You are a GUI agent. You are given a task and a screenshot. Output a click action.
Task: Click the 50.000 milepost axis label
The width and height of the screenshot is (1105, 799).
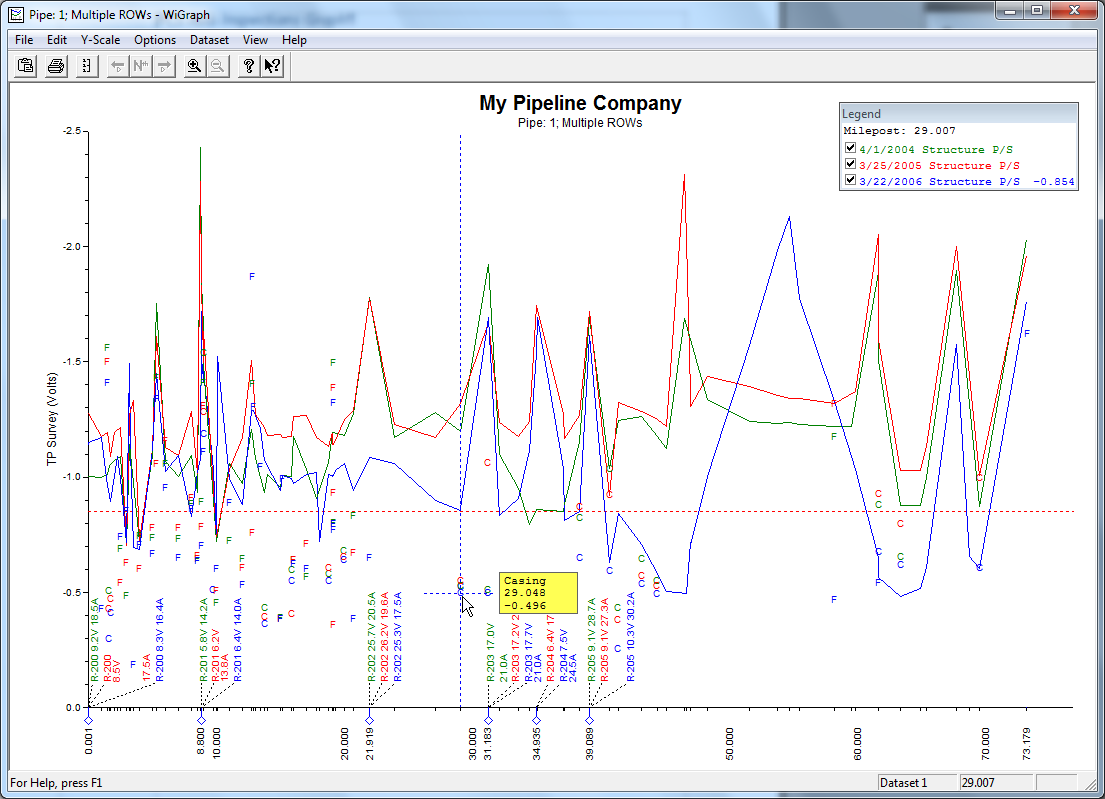(729, 743)
